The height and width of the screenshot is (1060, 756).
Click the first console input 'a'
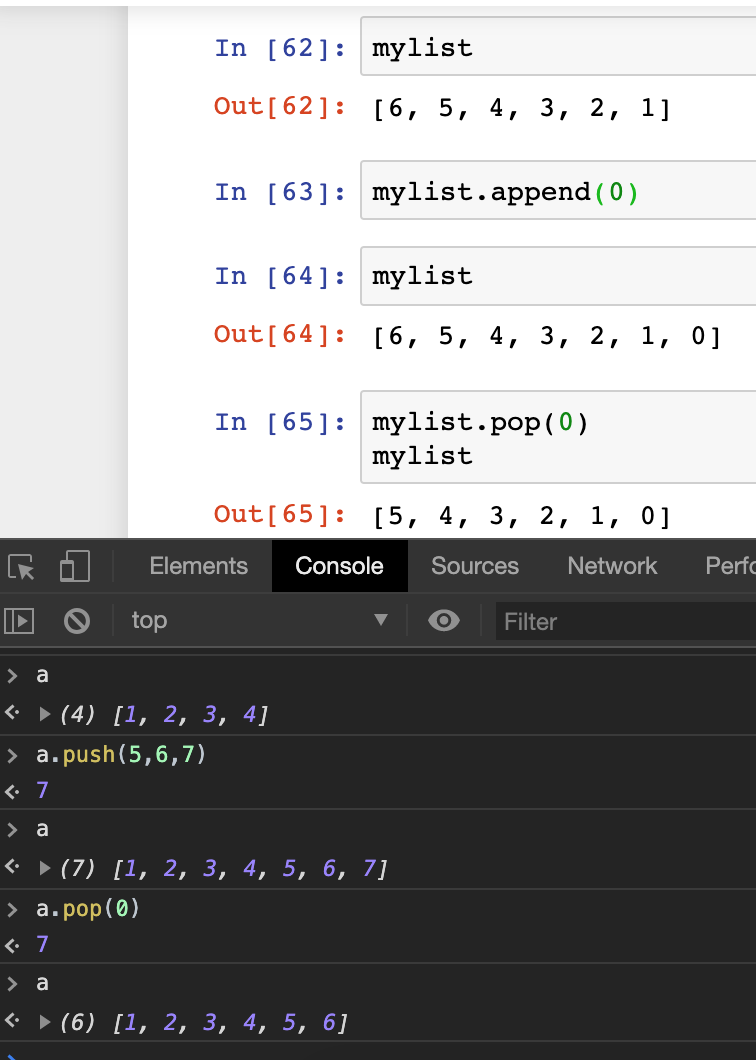[42, 675]
